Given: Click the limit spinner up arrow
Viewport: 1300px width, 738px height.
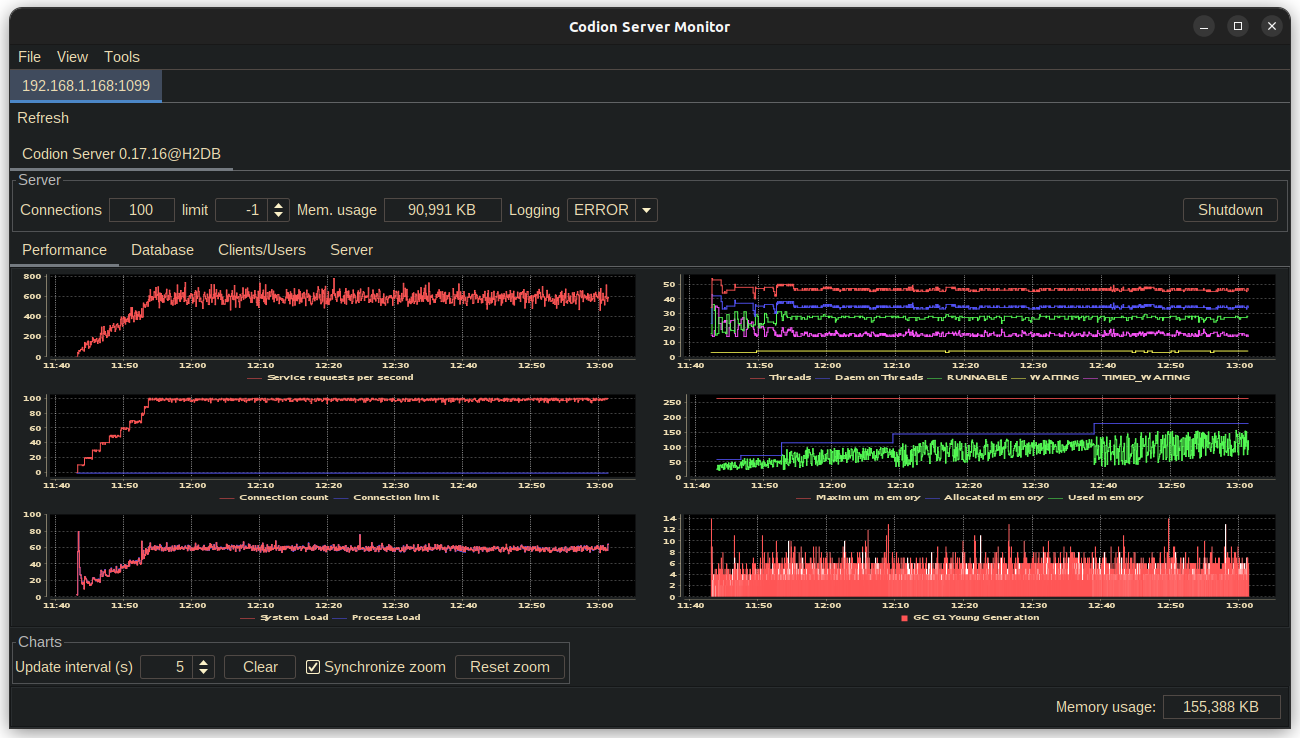Looking at the screenshot, I should pos(276,204).
